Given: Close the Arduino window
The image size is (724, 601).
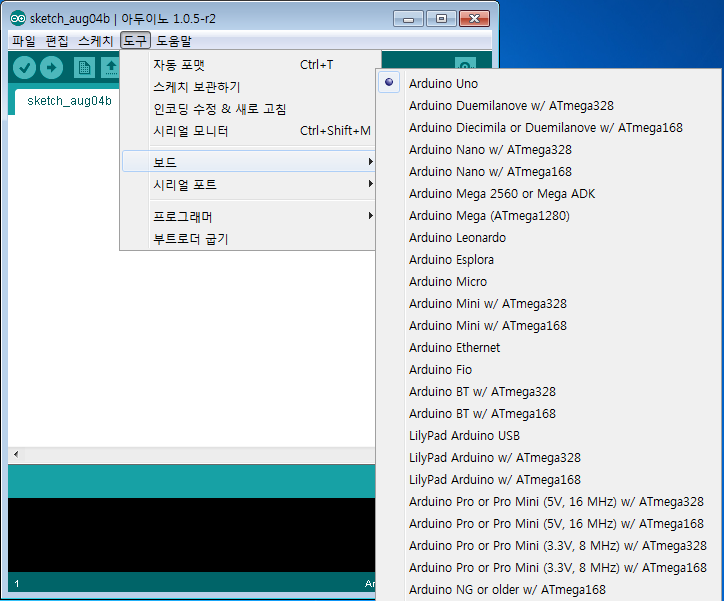Looking at the screenshot, I should click(474, 19).
